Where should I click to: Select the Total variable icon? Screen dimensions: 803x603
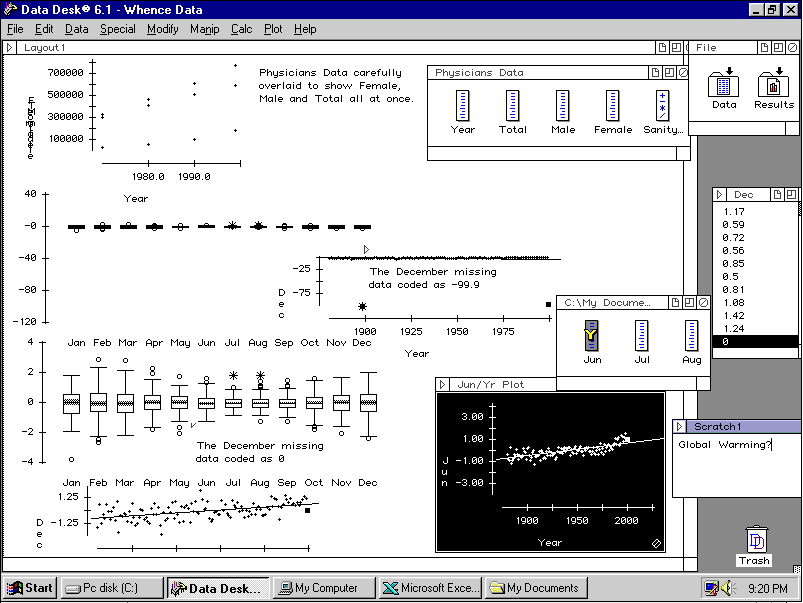tap(512, 106)
